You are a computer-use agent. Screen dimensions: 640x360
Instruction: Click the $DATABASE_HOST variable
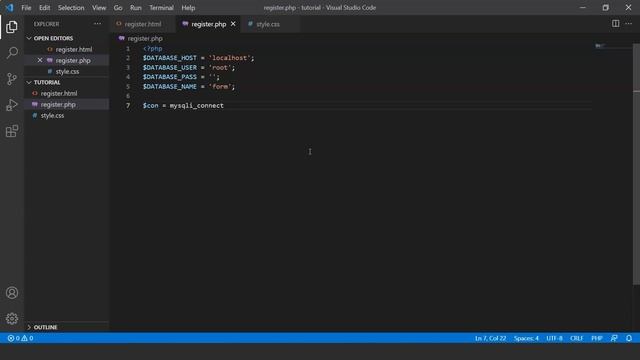pos(170,58)
